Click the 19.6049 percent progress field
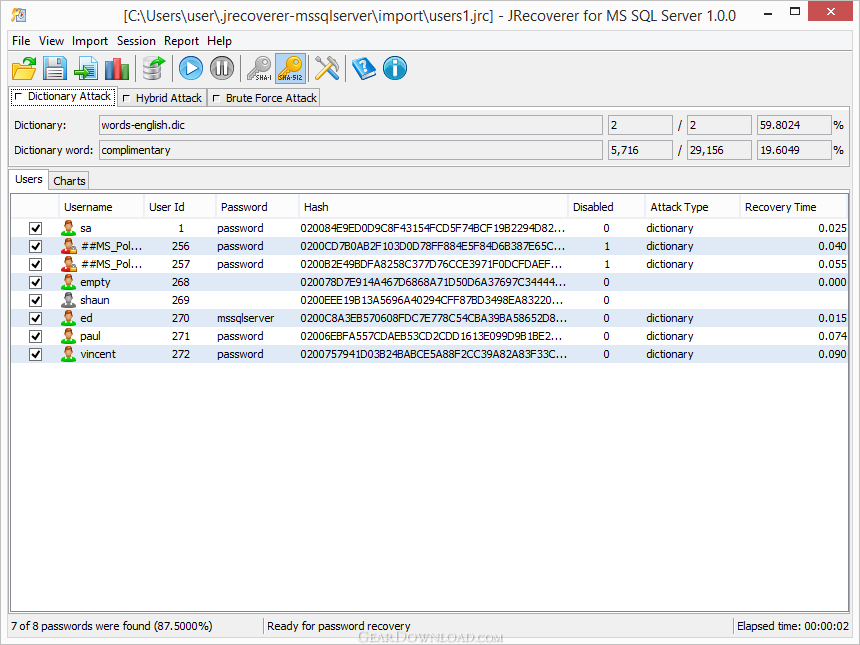860x645 pixels. (x=794, y=150)
